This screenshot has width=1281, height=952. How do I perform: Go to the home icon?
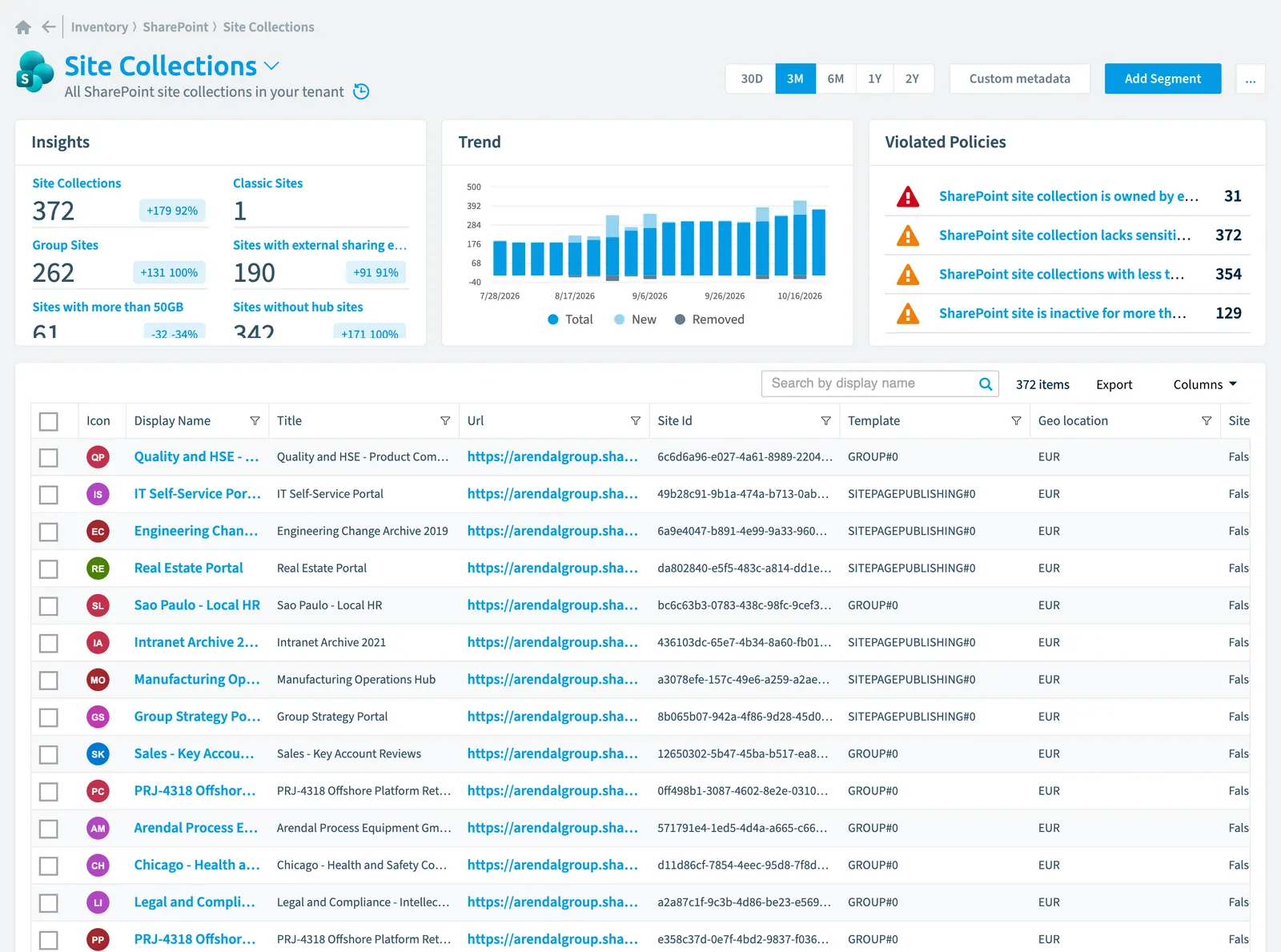tap(23, 27)
